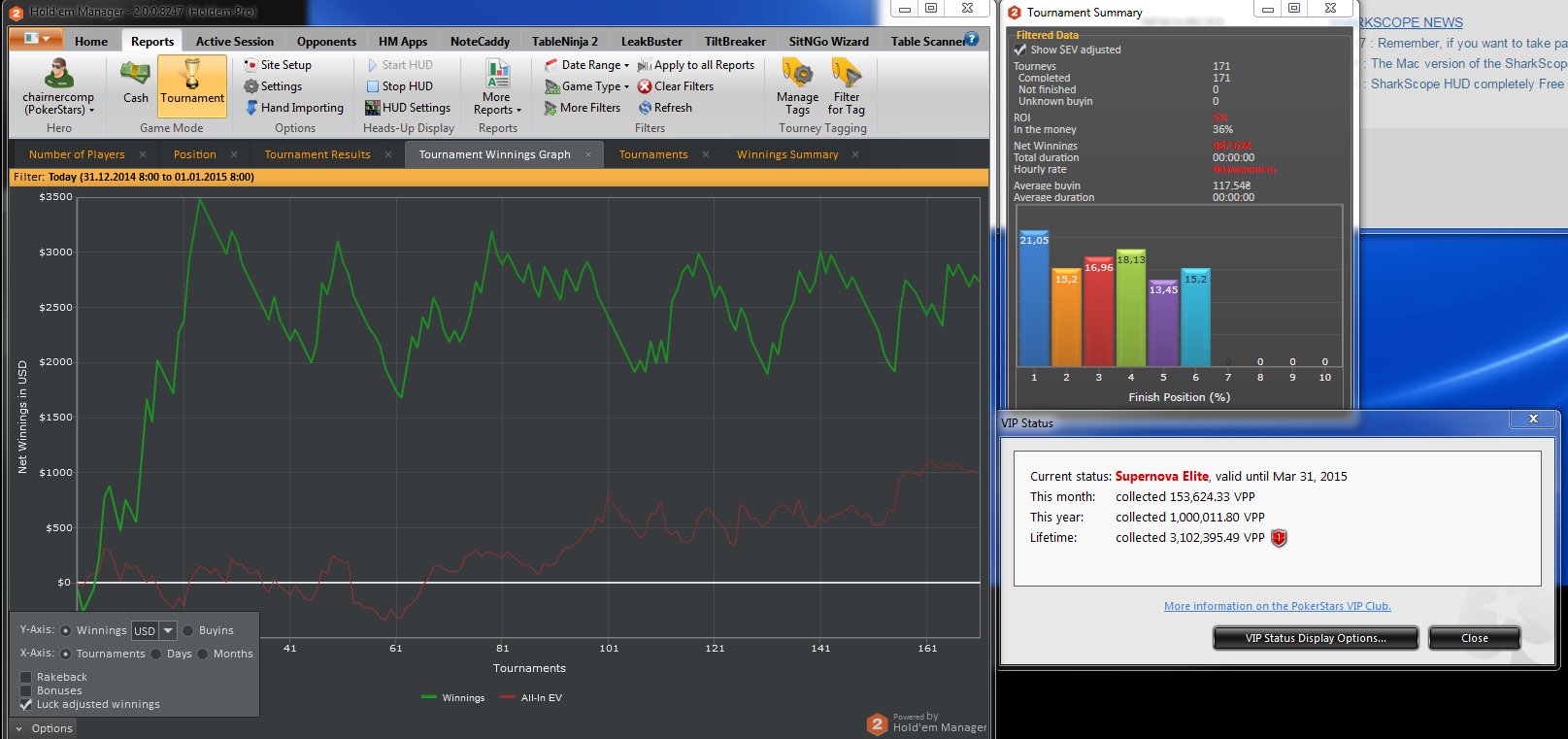Switch to the Tournaments report tab
Viewport: 1568px width, 739px height.
click(653, 154)
